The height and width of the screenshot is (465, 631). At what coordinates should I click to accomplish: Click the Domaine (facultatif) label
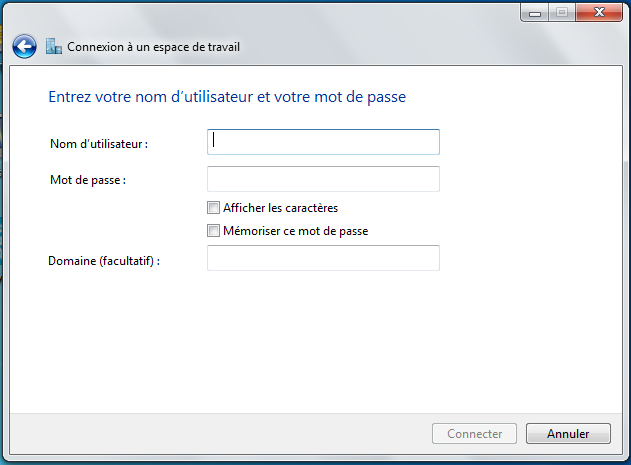104,260
